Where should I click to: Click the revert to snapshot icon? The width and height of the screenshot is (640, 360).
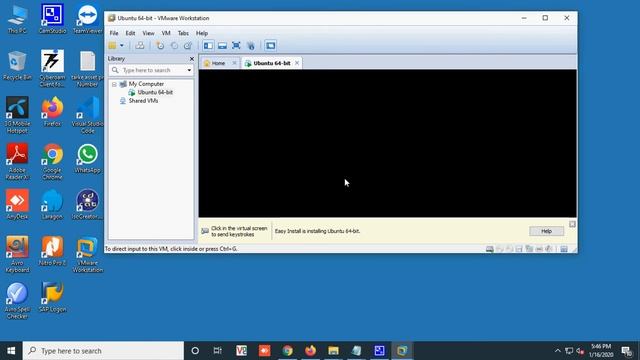point(174,46)
